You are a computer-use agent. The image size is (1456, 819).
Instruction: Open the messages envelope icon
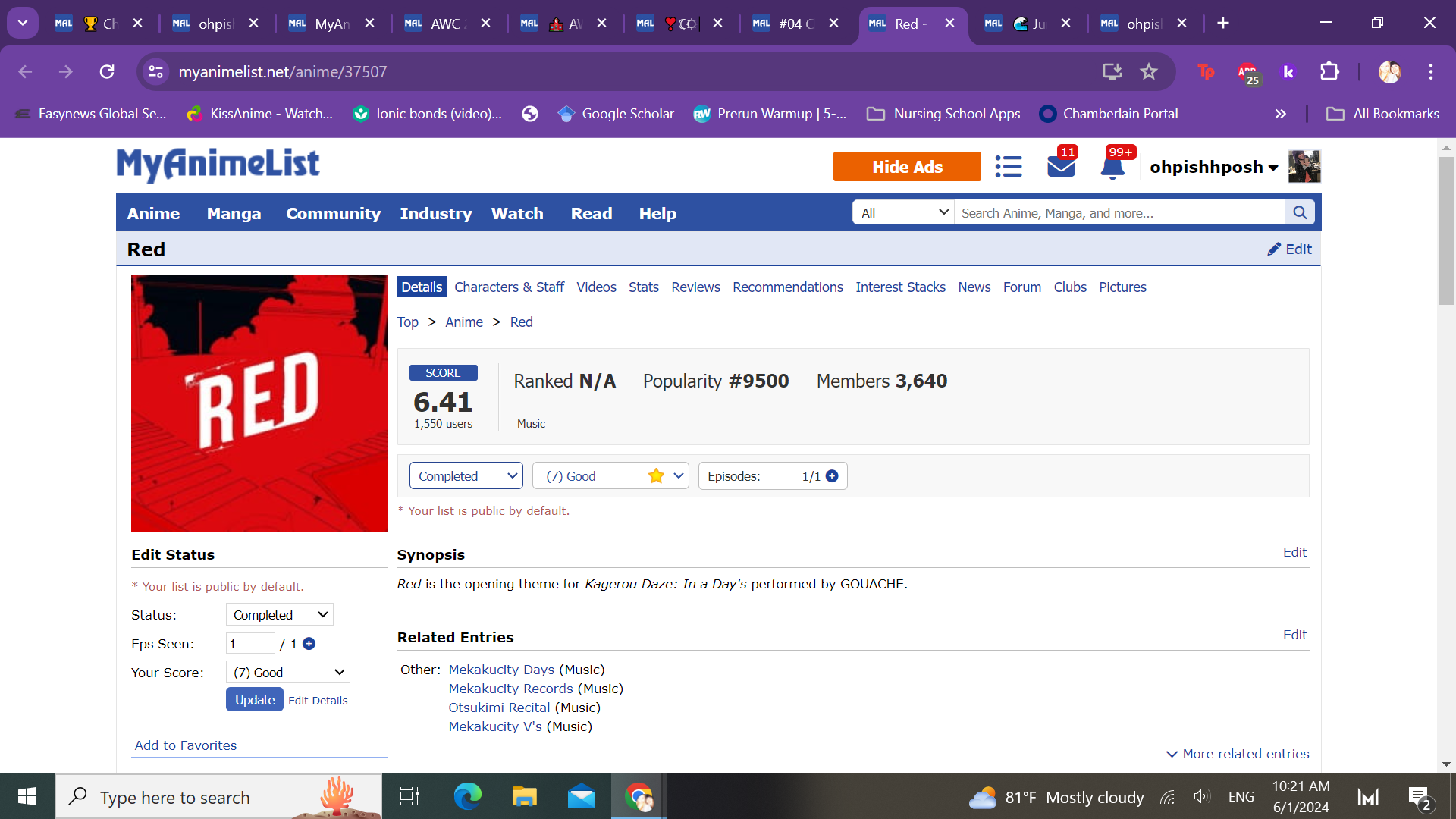point(1061,167)
